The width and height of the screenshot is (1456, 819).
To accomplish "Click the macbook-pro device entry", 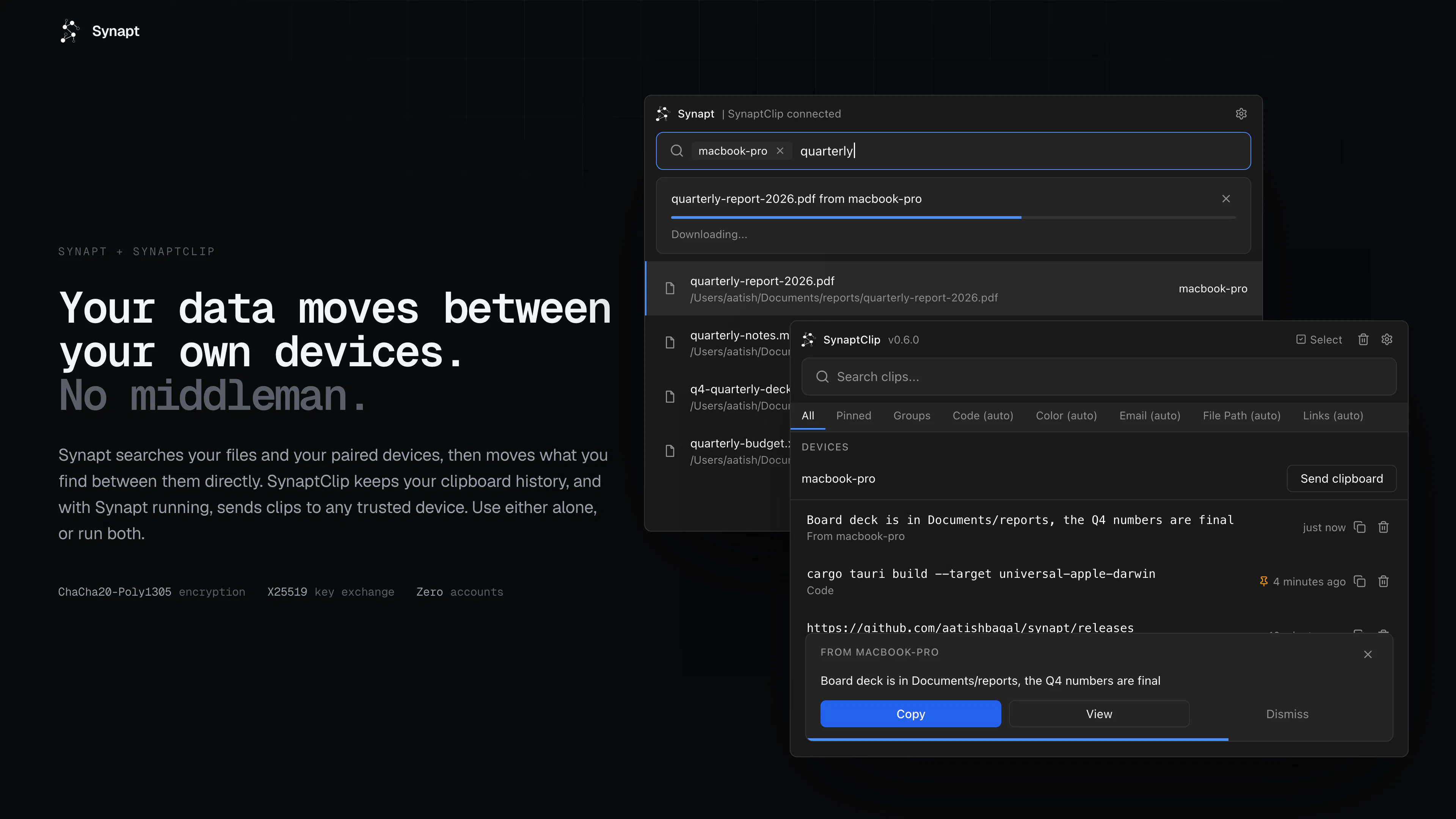I will point(838,479).
